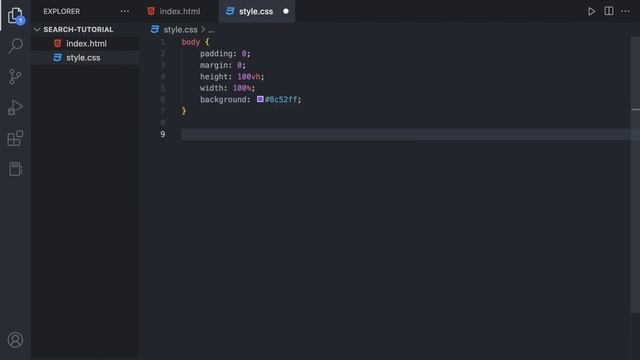Open index.html in the file tree
The height and width of the screenshot is (360, 640).
pos(85,43)
